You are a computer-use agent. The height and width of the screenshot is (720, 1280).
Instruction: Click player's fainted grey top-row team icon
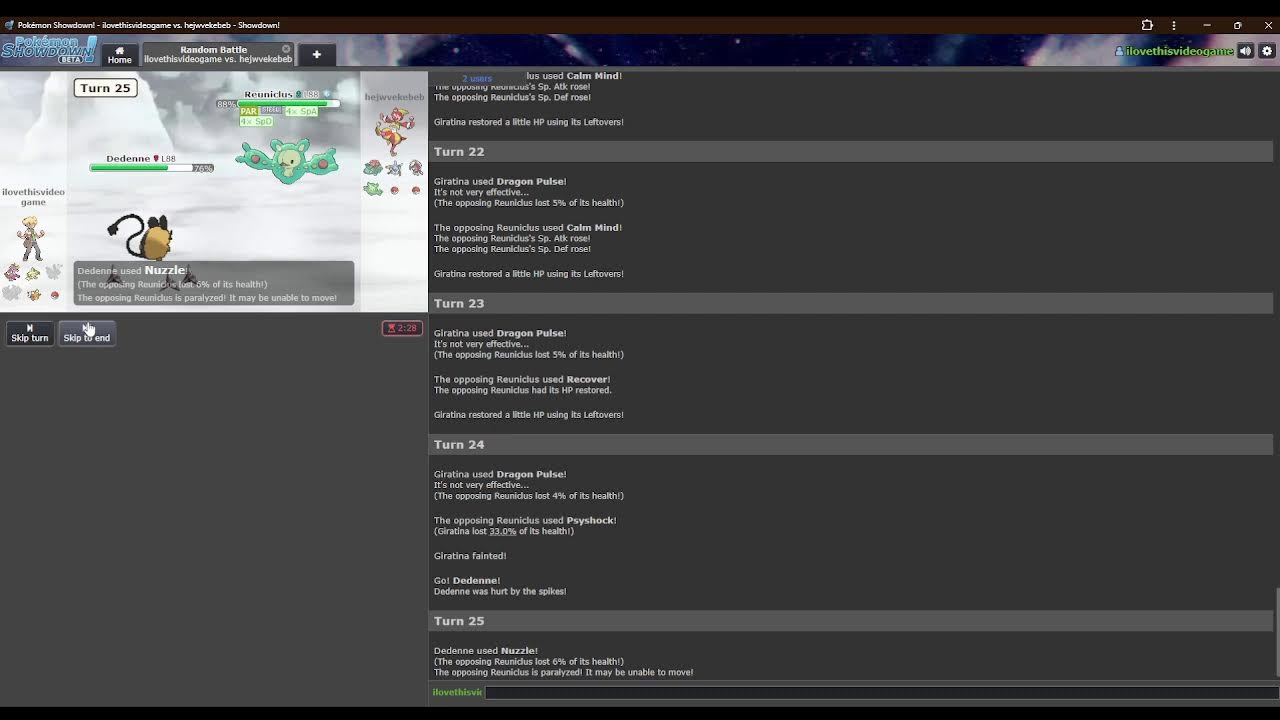point(54,272)
